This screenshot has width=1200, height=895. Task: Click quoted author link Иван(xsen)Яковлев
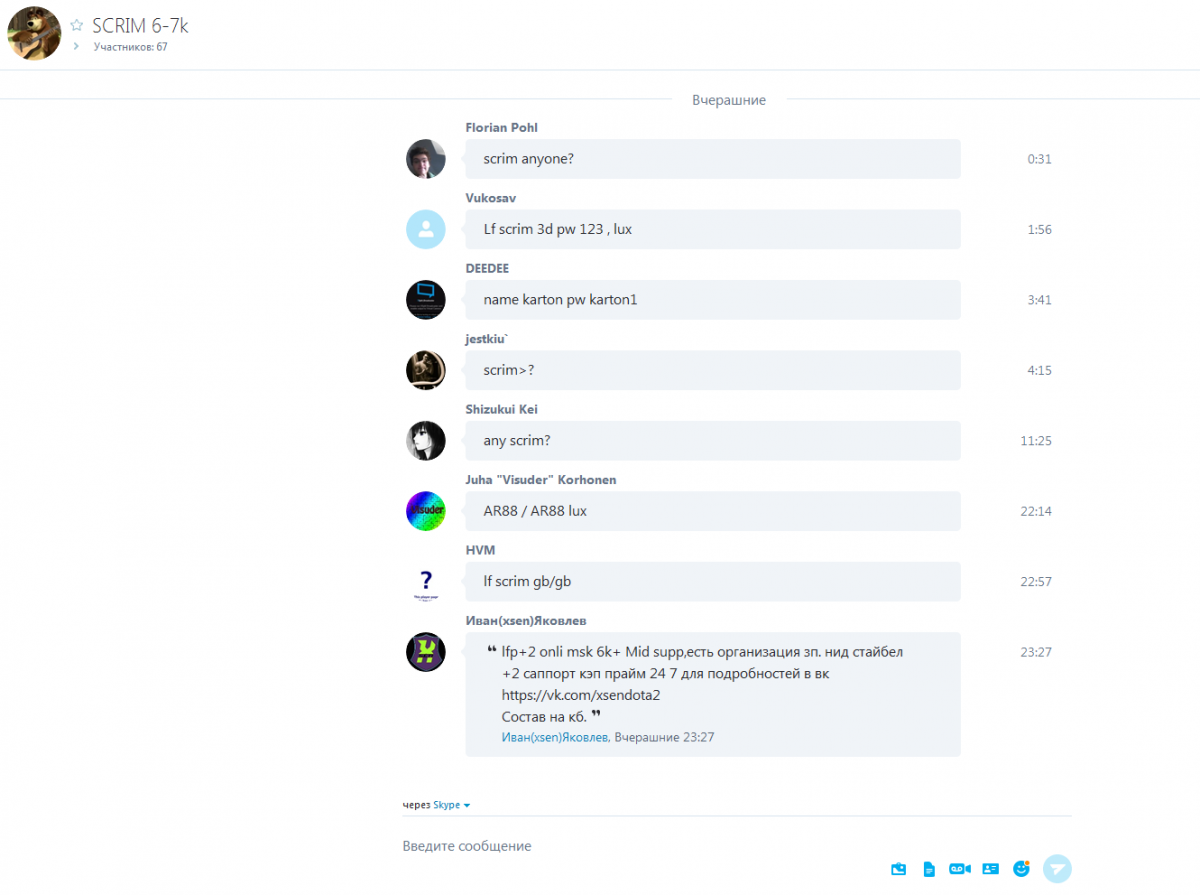[554, 737]
